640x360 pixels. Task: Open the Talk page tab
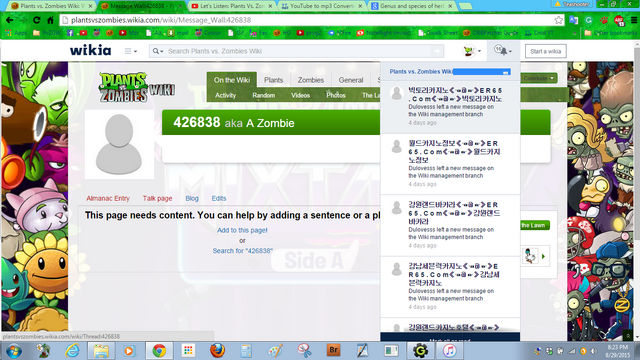[x=158, y=198]
